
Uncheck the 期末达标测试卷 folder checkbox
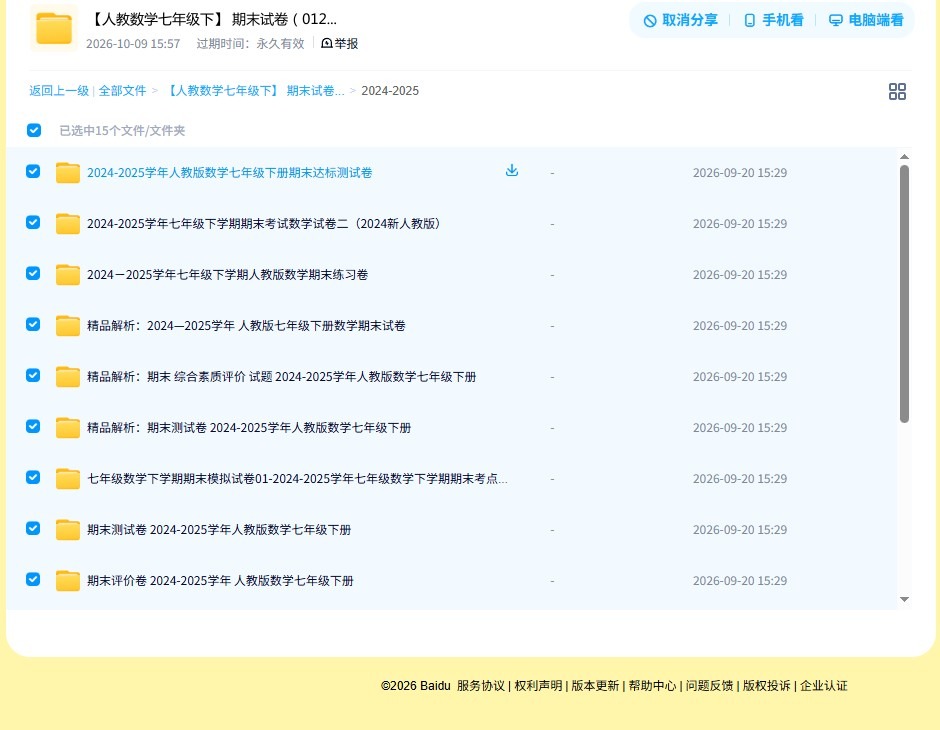click(33, 171)
